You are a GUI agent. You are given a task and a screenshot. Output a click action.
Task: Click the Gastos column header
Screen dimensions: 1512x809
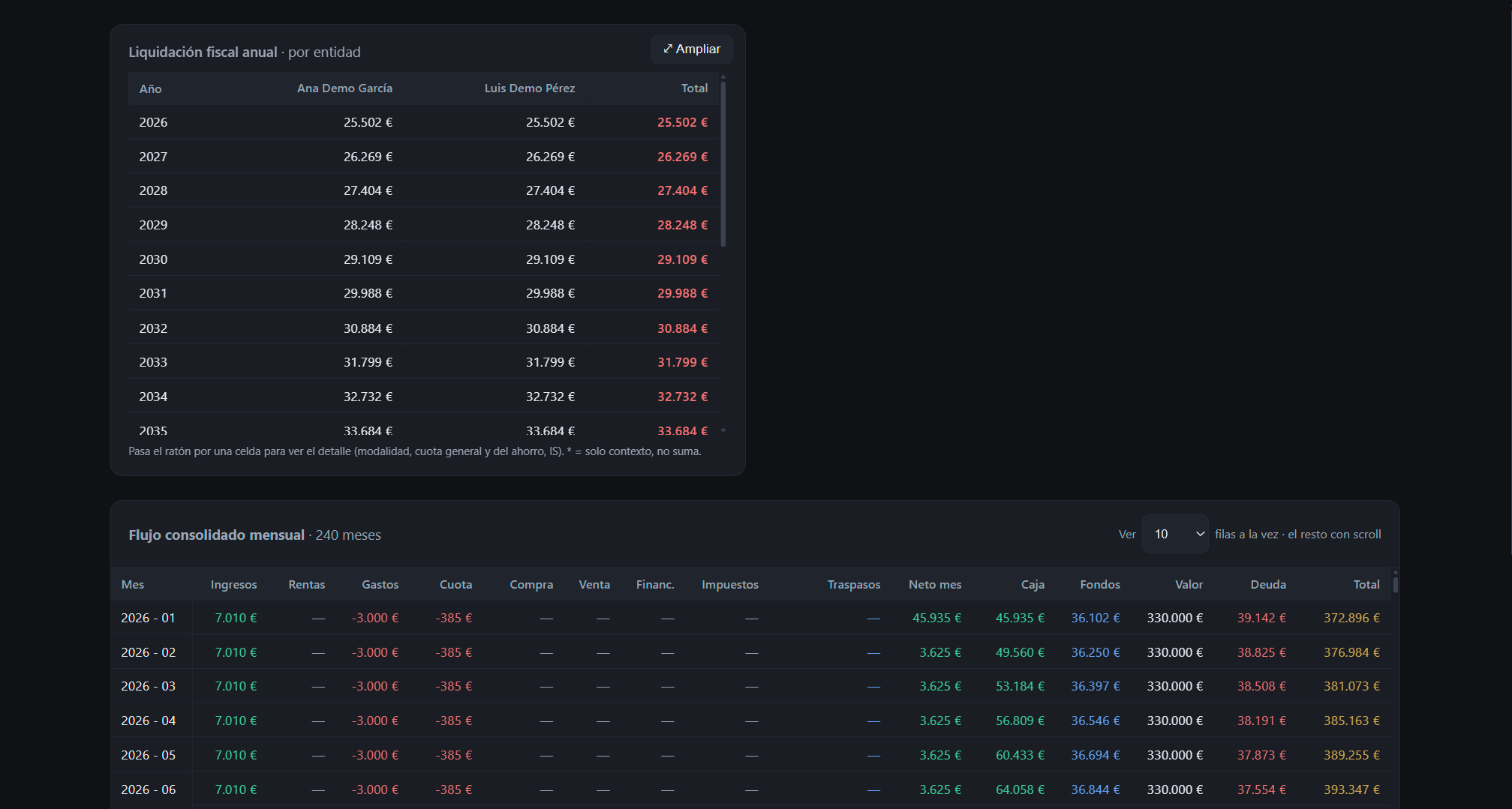click(380, 584)
